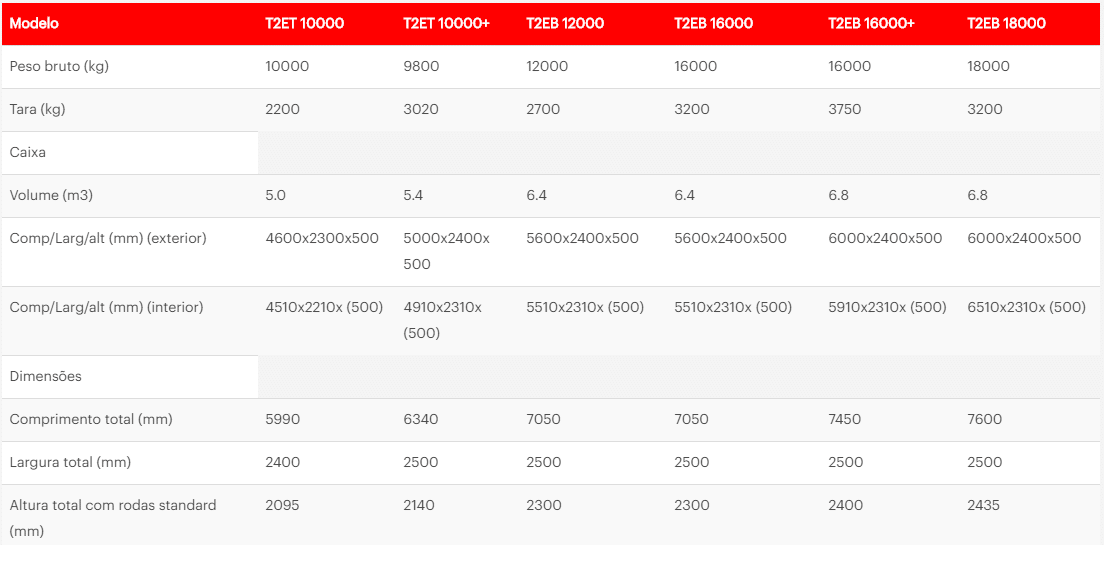The image size is (1104, 582).
Task: Click 'Altura total com rodas standard (mm)' label
Action: pos(113,518)
